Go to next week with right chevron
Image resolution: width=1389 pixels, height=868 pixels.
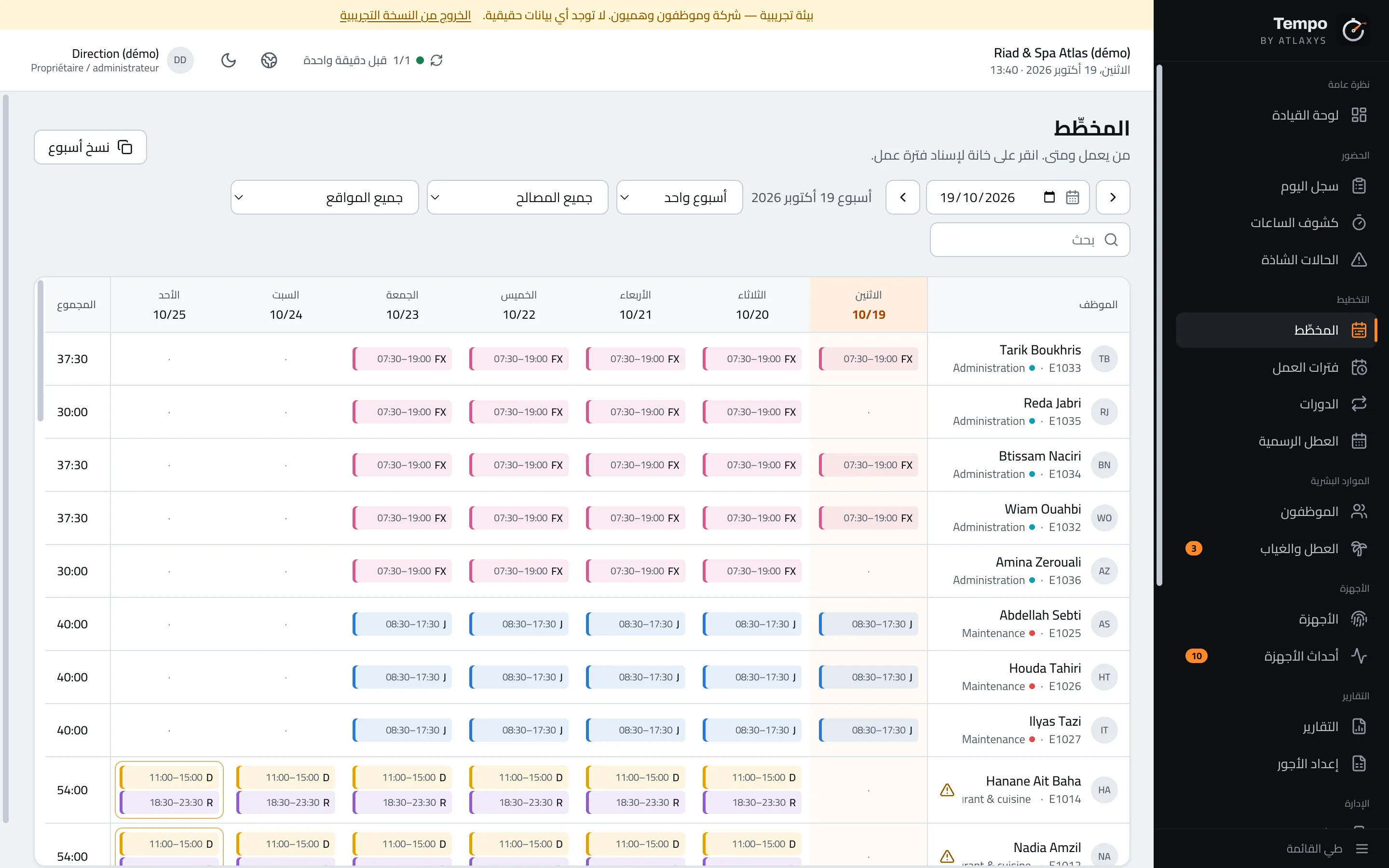coord(1112,198)
